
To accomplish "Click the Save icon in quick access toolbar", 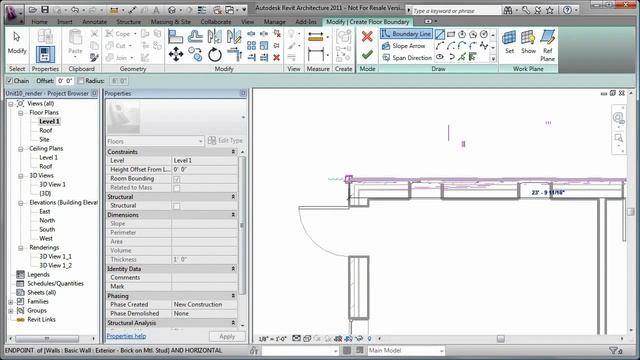I will 45,9.
